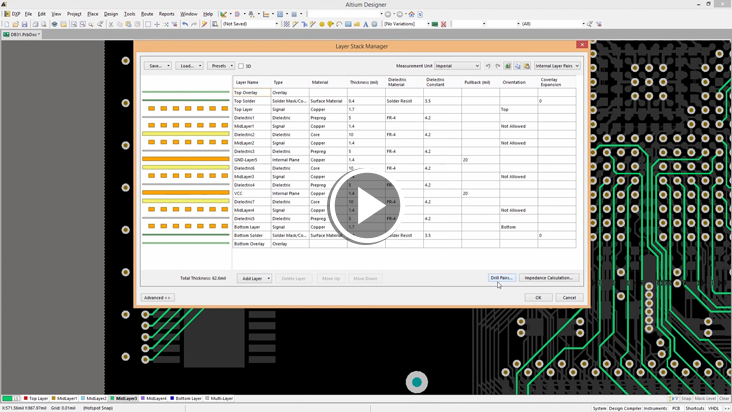Toggle the 3D checkbox
Image resolution: width=732 pixels, height=412 pixels.
(241, 66)
